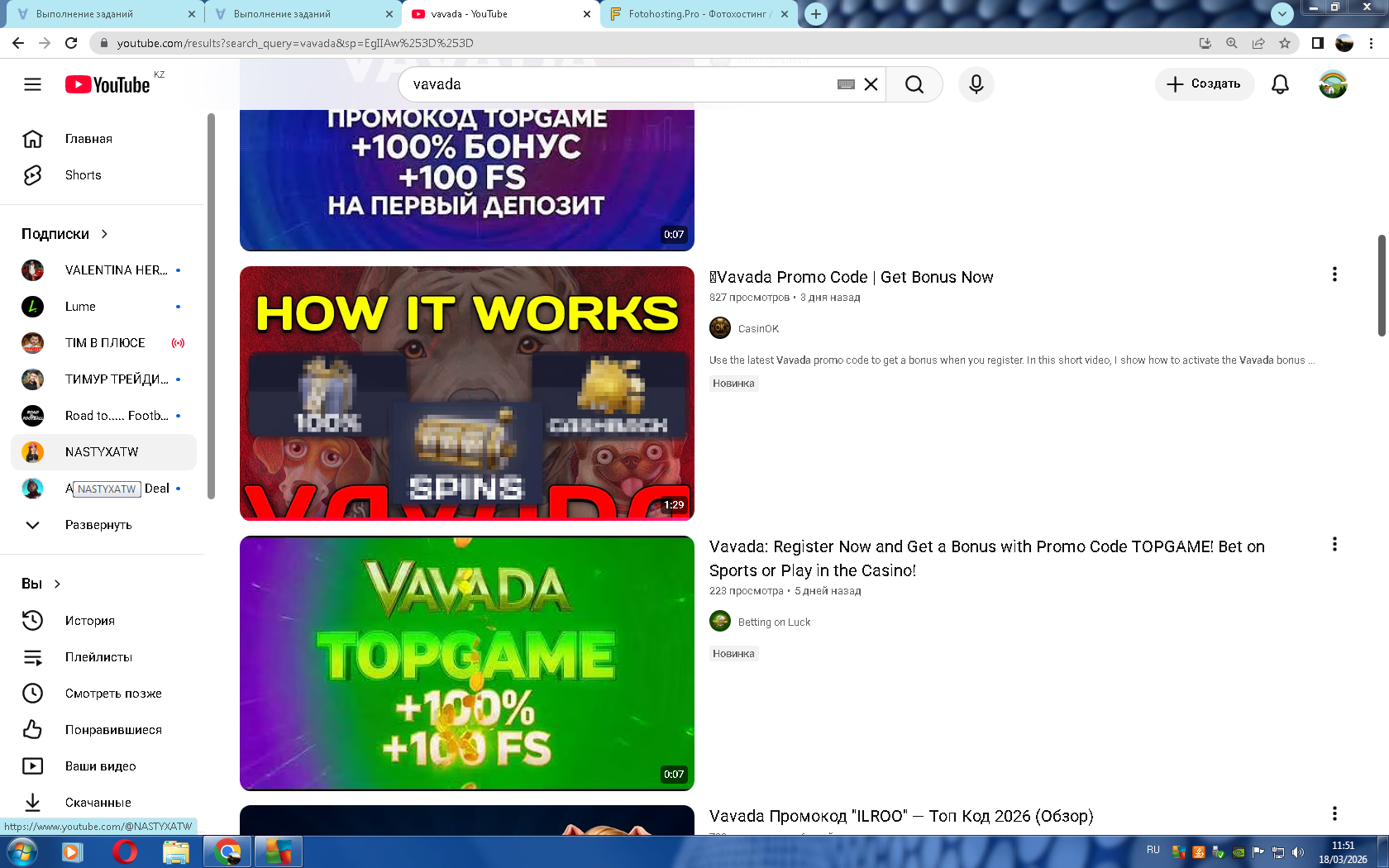1389x868 pixels.
Task: Open more actions for Vavada Promo Code video
Action: pyautogui.click(x=1334, y=274)
